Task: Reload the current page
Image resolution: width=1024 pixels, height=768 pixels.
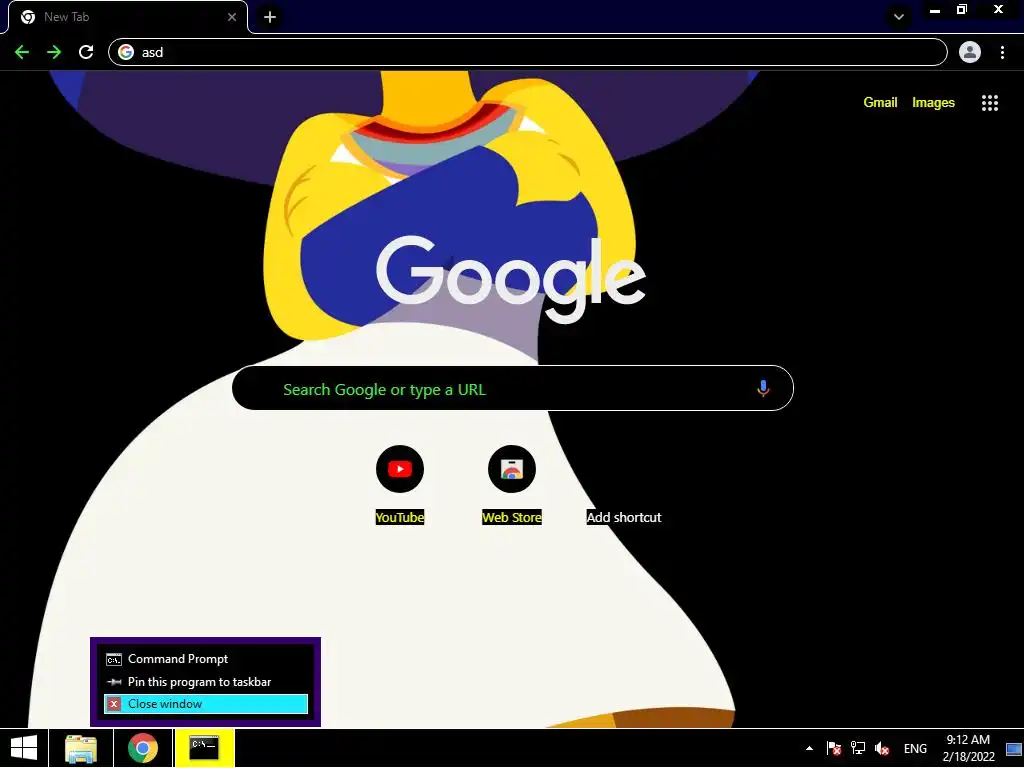Action: point(86,52)
